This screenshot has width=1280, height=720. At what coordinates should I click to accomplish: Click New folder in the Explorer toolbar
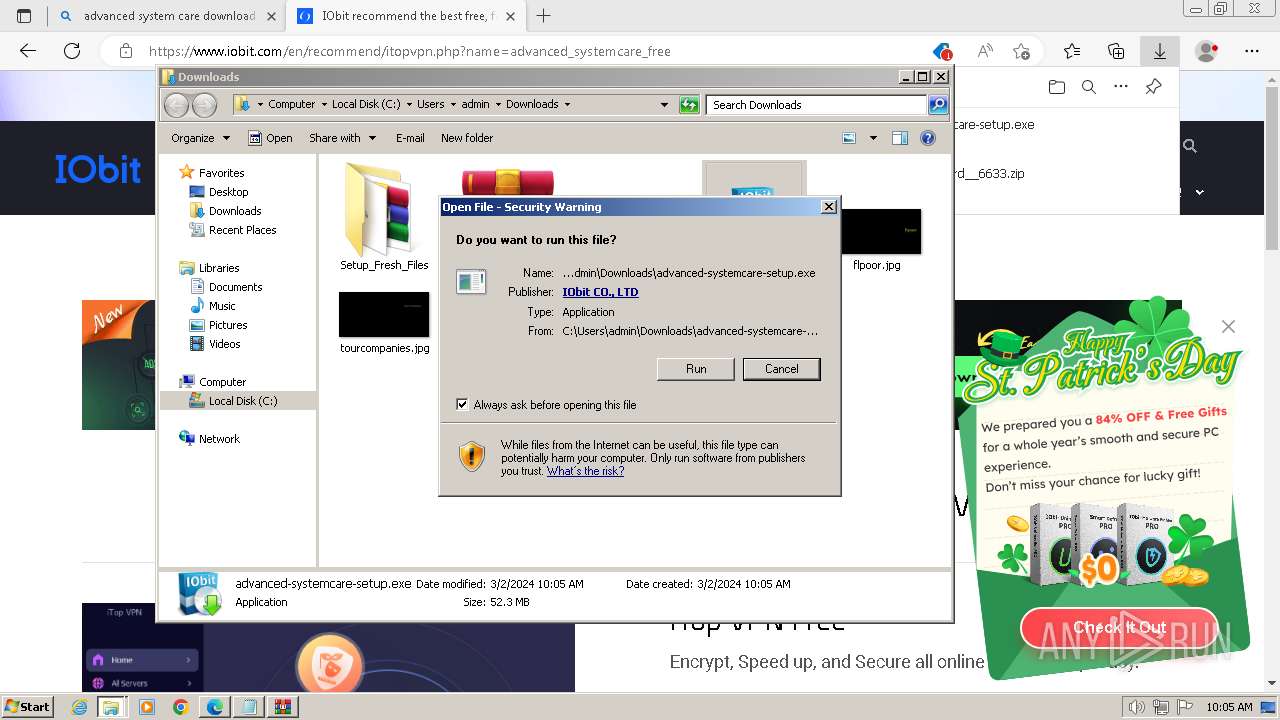coord(467,138)
